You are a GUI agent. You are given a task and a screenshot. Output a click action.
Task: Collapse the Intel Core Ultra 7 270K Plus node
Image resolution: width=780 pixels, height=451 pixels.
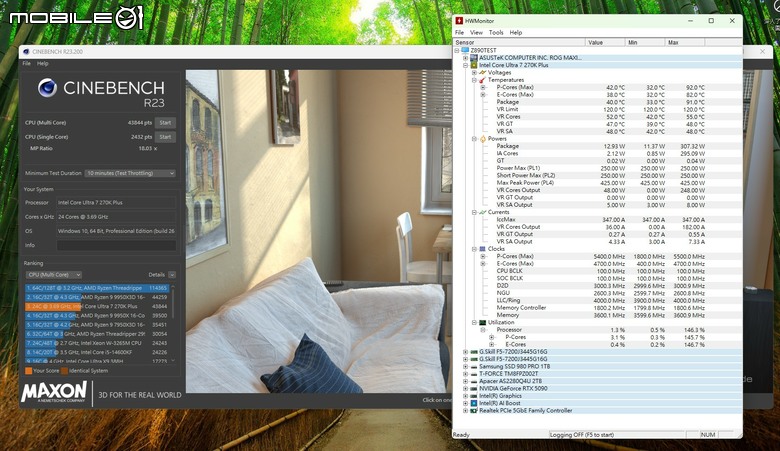coord(466,65)
